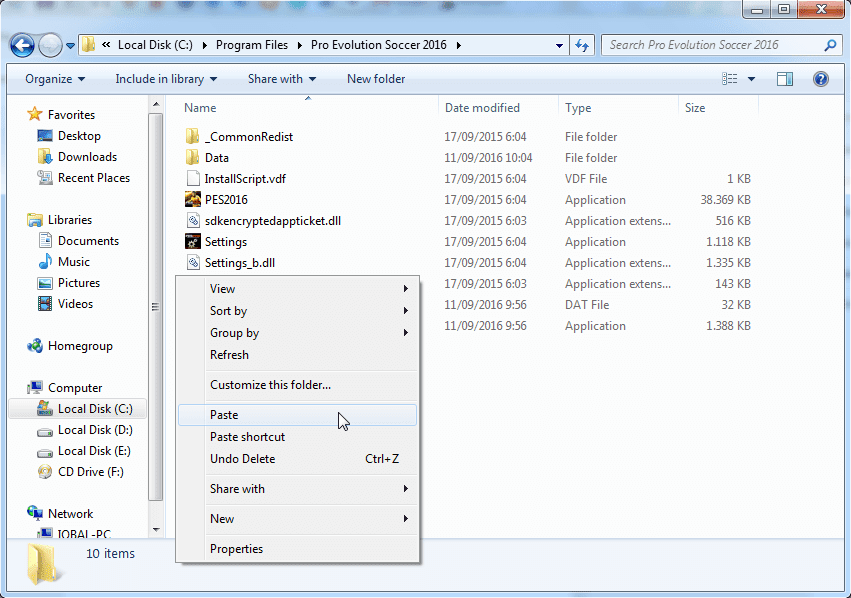Select Favorites star in navigation pane
Screen dimensions: 851x598
(x=35, y=114)
